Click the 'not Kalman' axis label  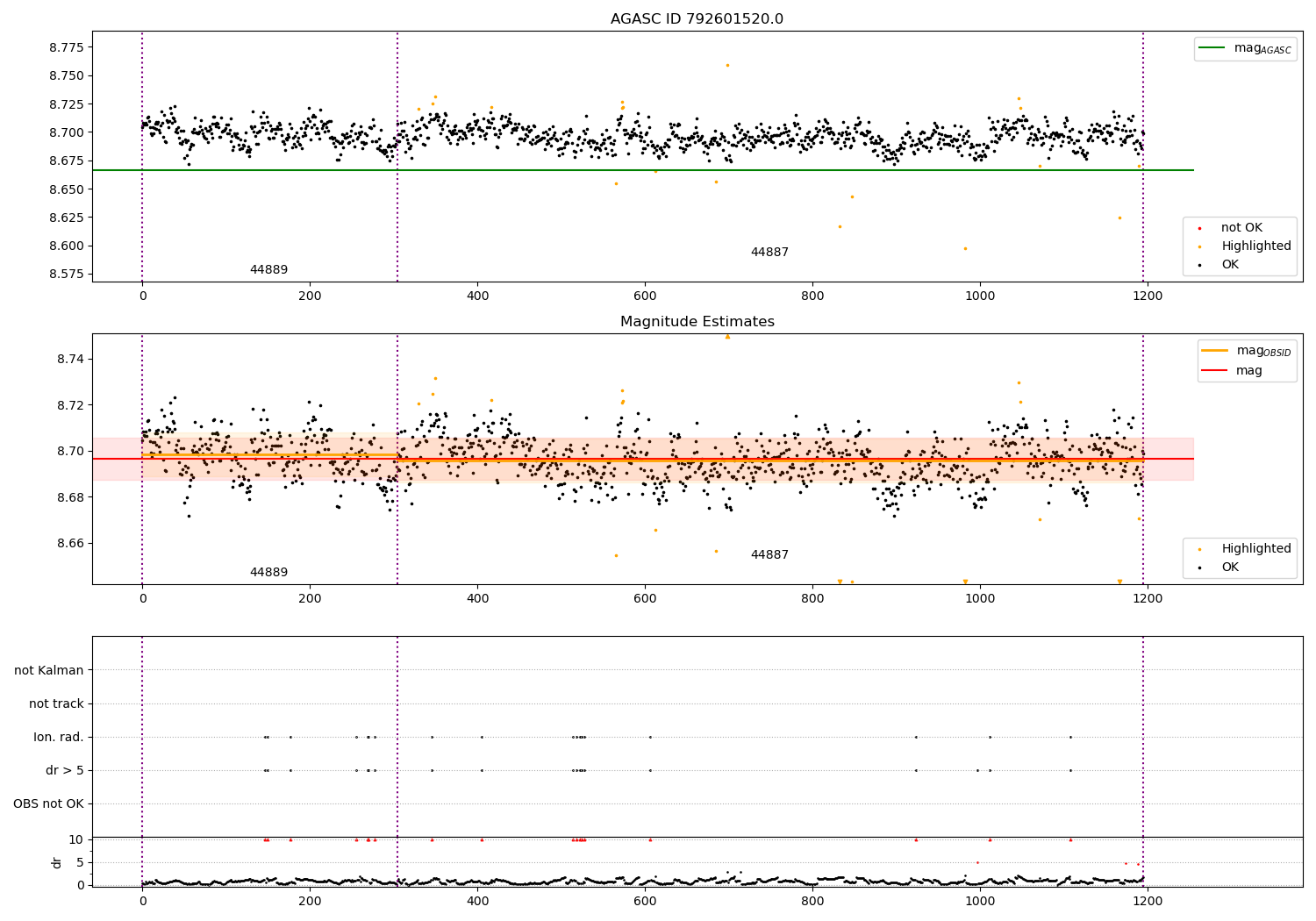(49, 670)
